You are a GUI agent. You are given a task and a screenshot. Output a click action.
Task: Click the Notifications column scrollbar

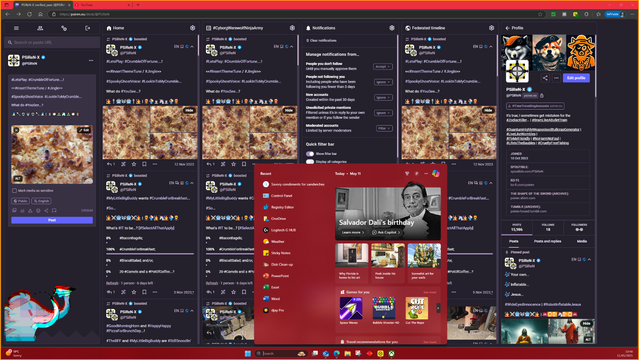398,96
